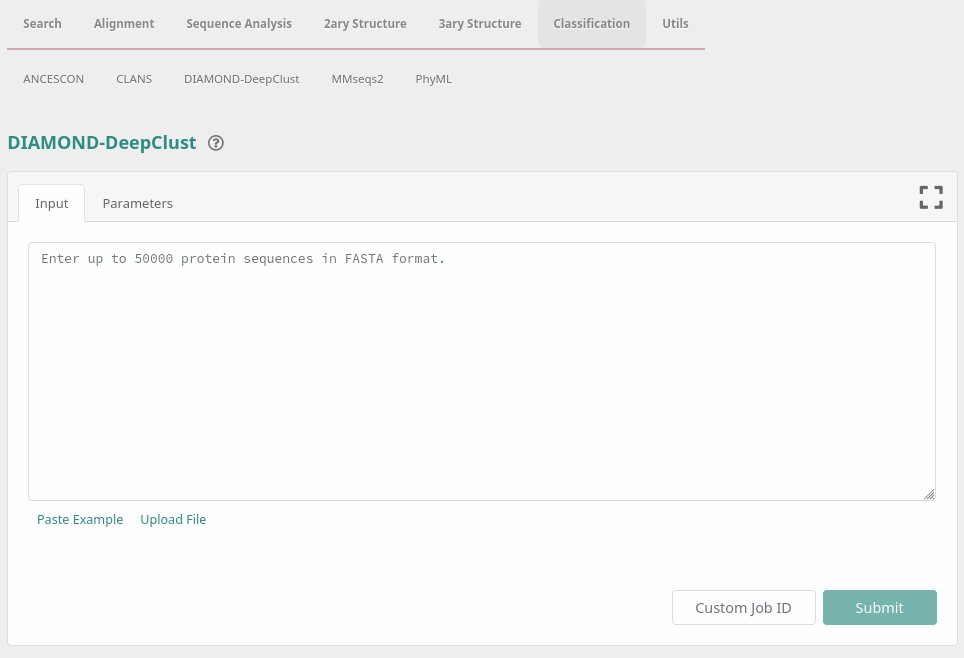This screenshot has width=964, height=658.
Task: Switch to the Parameters tab
Action: point(138,204)
